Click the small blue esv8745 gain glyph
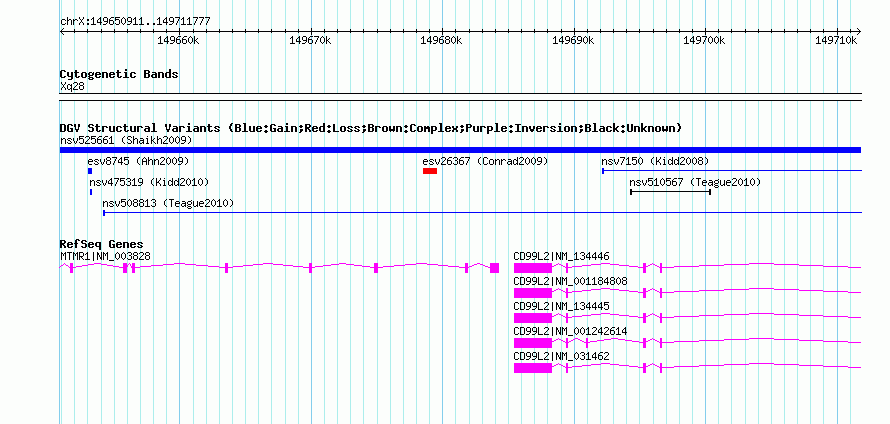The width and height of the screenshot is (890, 424). 90,171
